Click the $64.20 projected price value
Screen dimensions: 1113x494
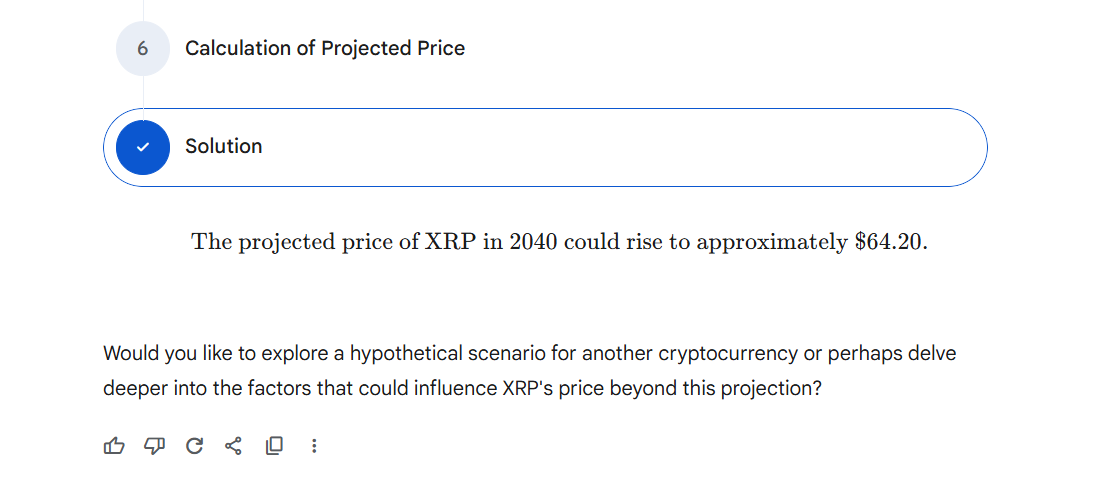click(889, 242)
